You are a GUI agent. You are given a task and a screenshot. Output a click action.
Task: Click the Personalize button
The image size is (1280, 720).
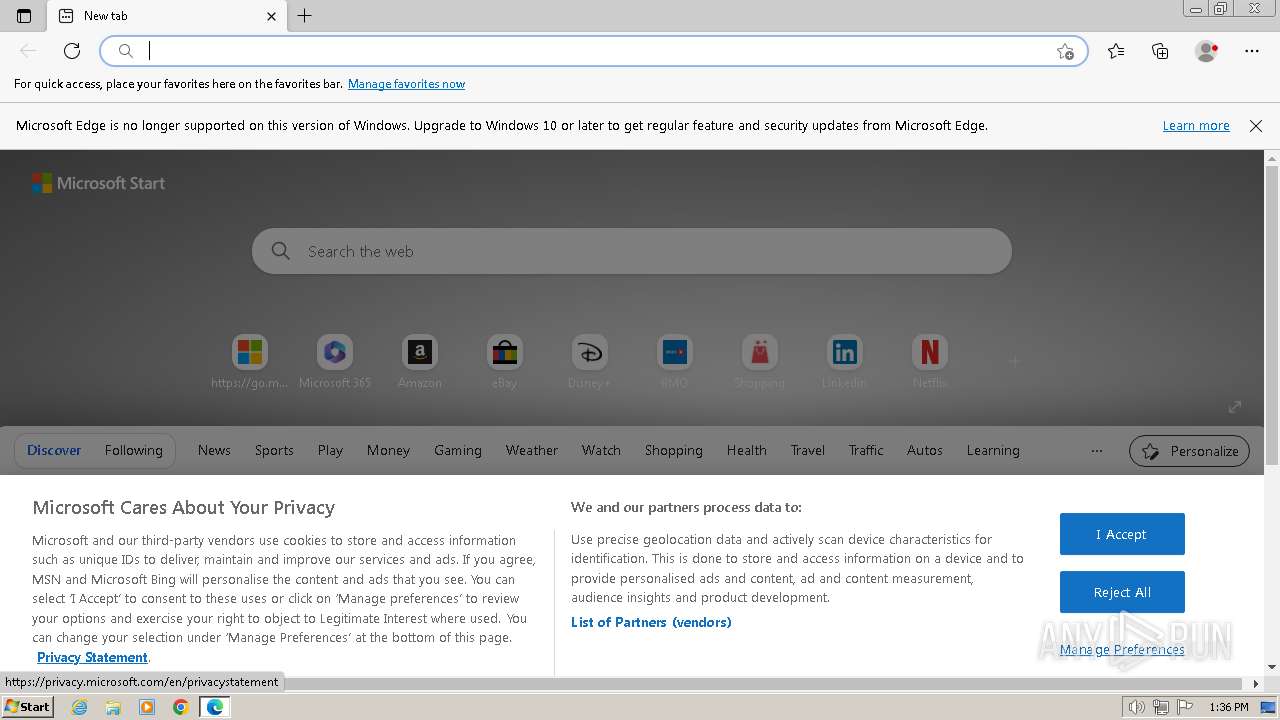coord(1189,451)
